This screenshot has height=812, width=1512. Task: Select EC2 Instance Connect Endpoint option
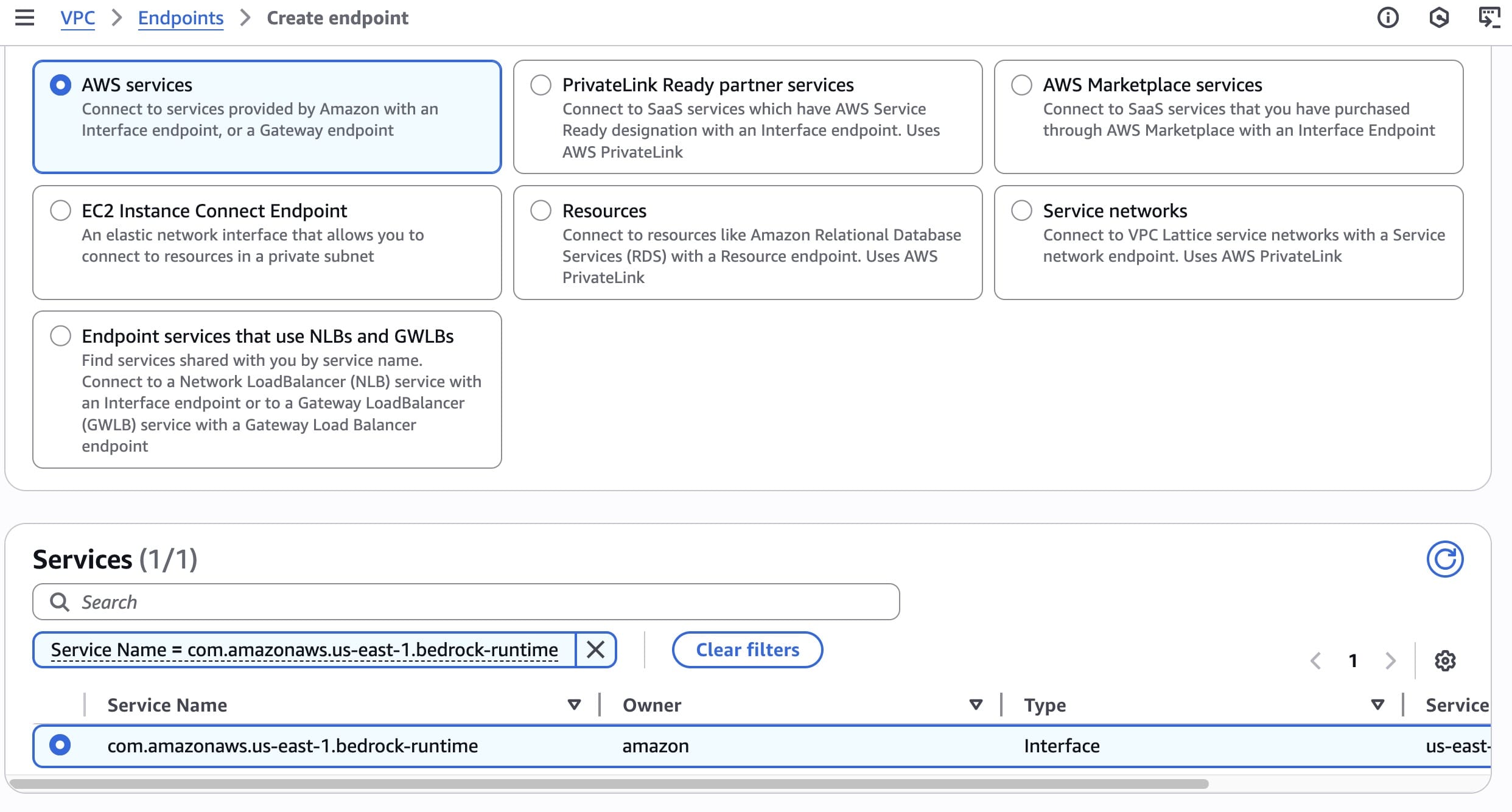click(x=60, y=211)
